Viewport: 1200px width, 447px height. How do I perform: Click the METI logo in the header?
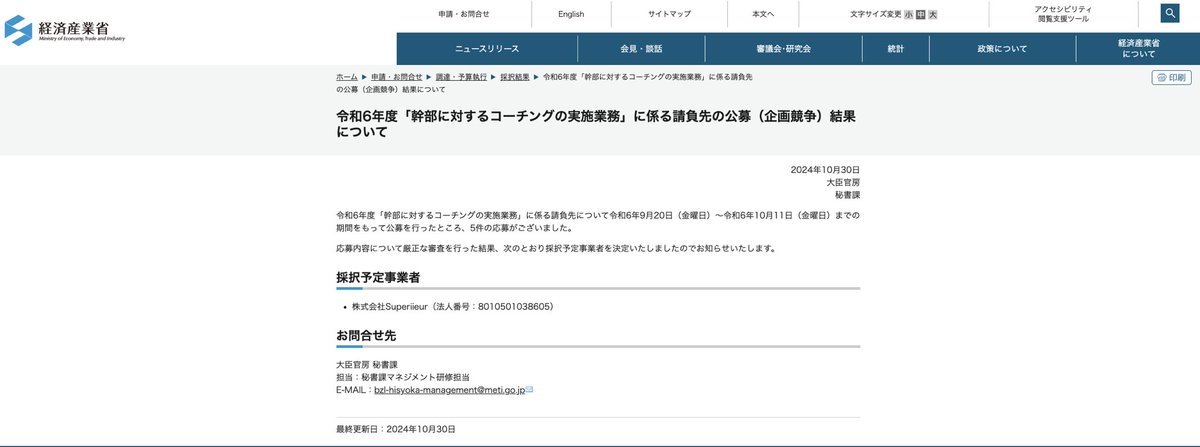coord(65,28)
